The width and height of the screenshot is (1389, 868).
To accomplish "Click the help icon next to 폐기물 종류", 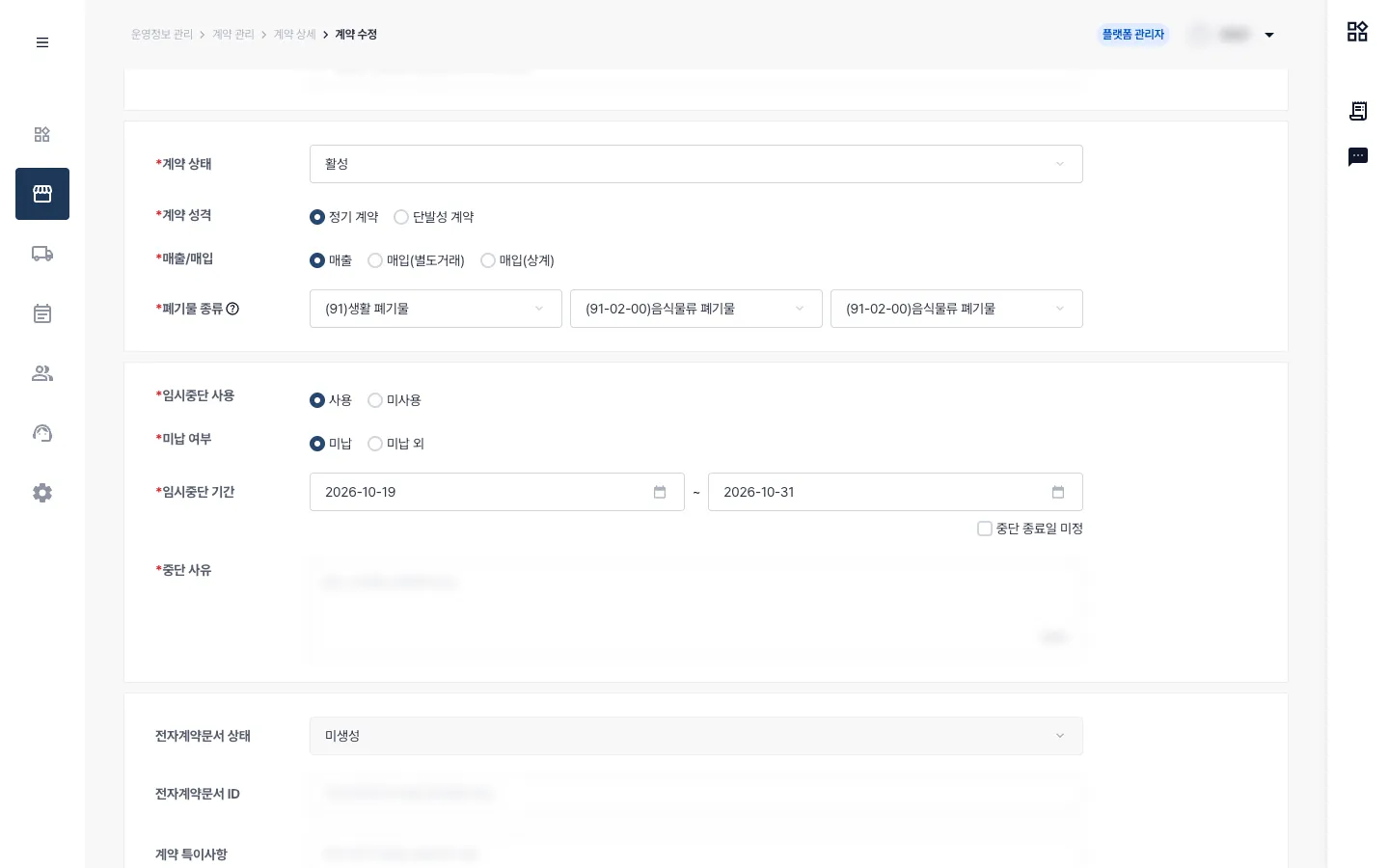I will 232,309.
